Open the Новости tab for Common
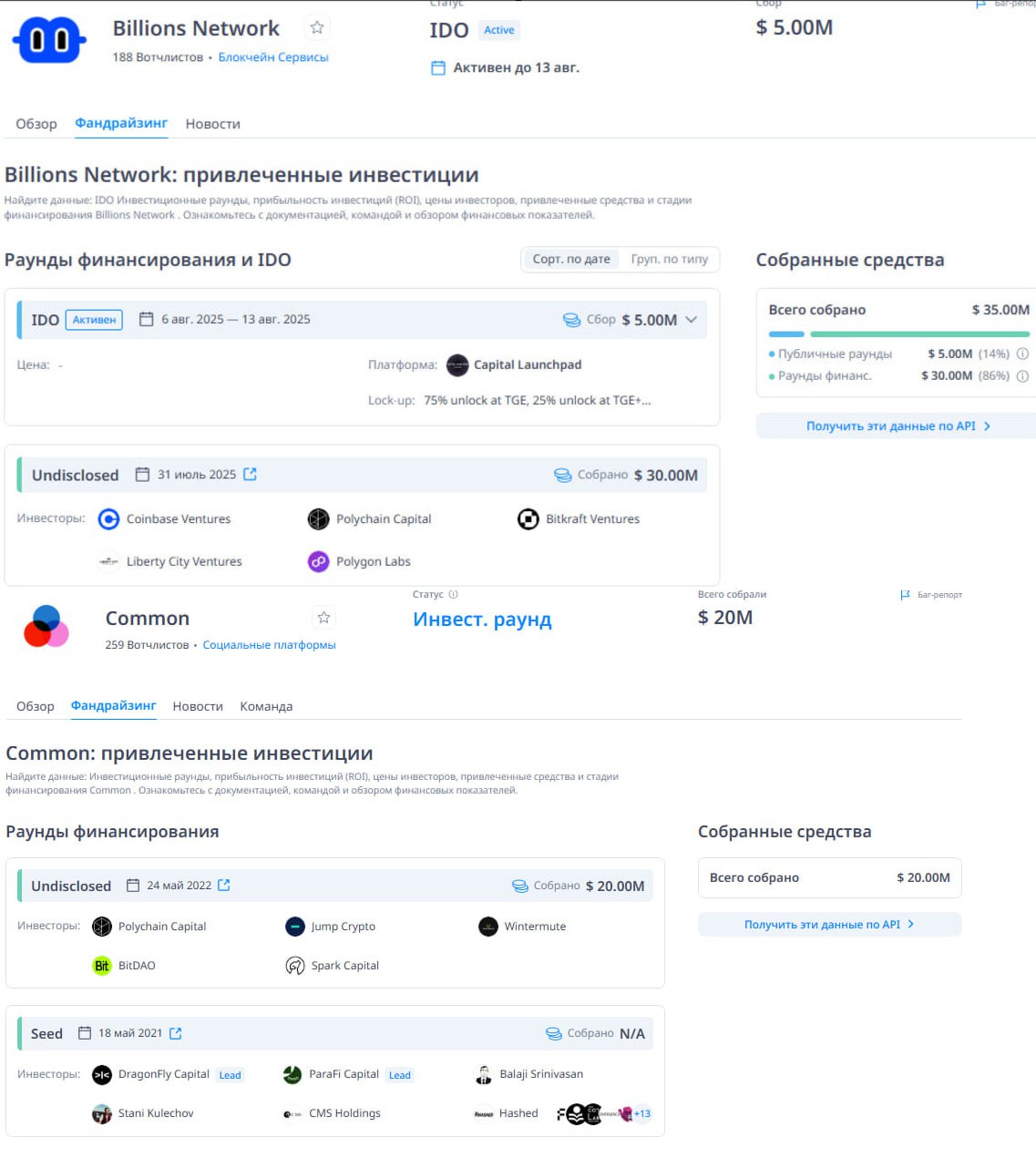The height and width of the screenshot is (1158, 1036). pyautogui.click(x=198, y=706)
